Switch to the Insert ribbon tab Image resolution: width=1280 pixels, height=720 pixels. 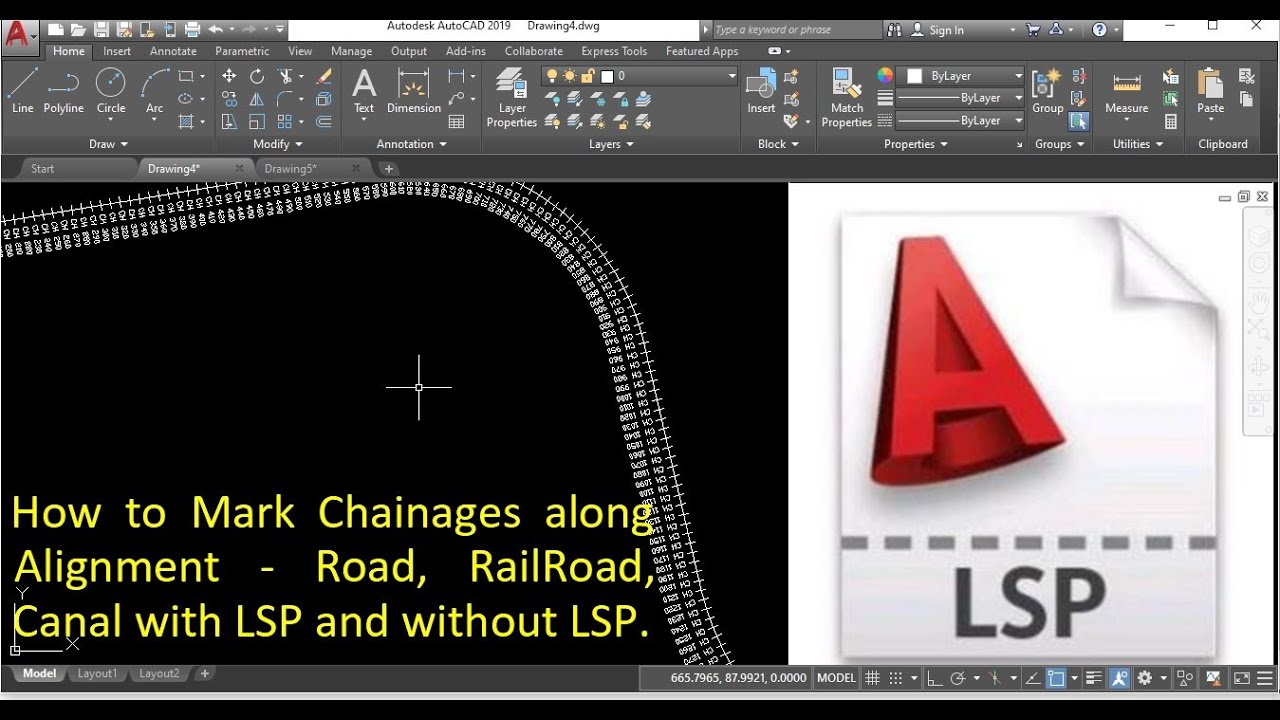click(117, 51)
